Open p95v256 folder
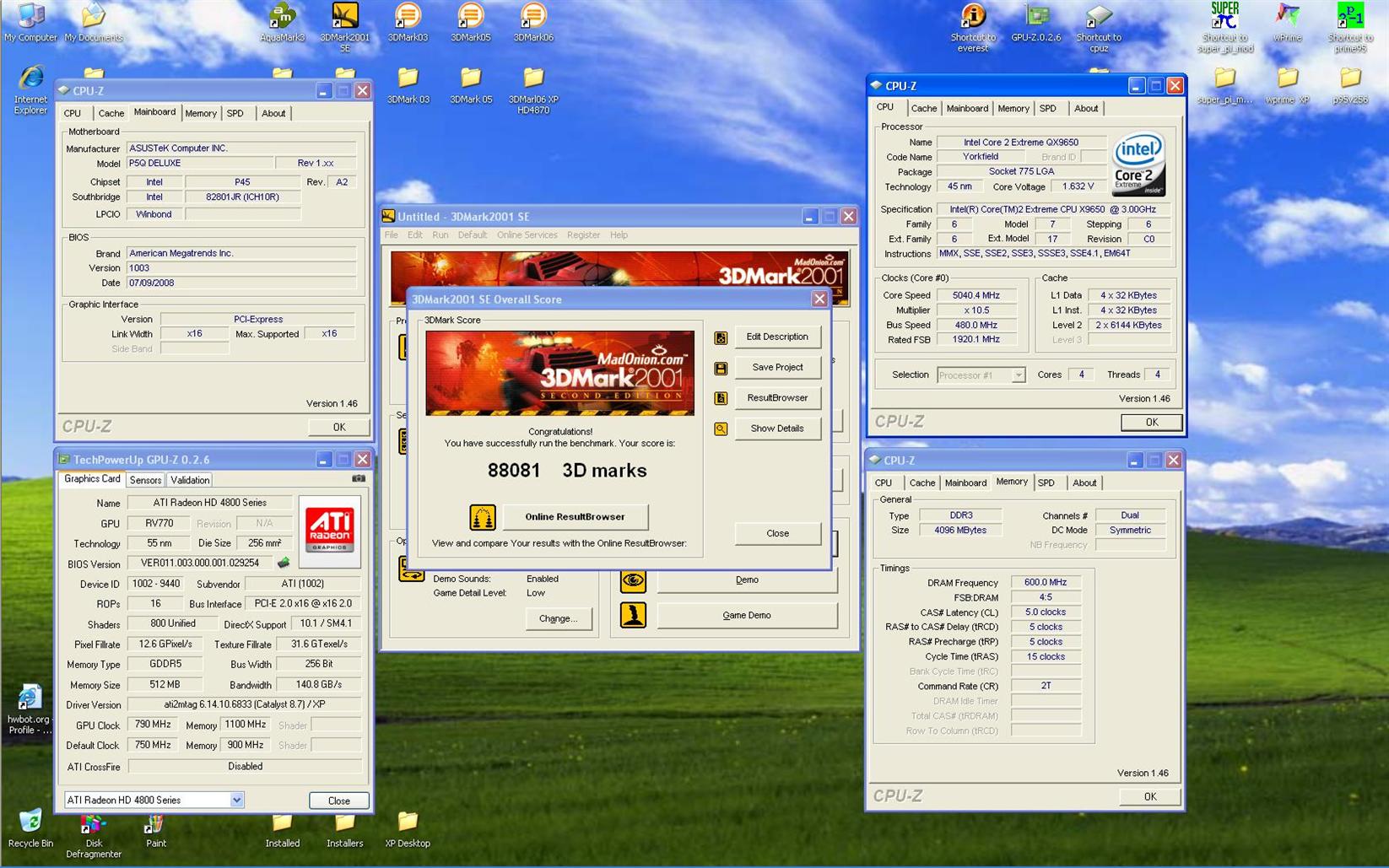Viewport: 1389px width, 868px height. [x=1350, y=85]
